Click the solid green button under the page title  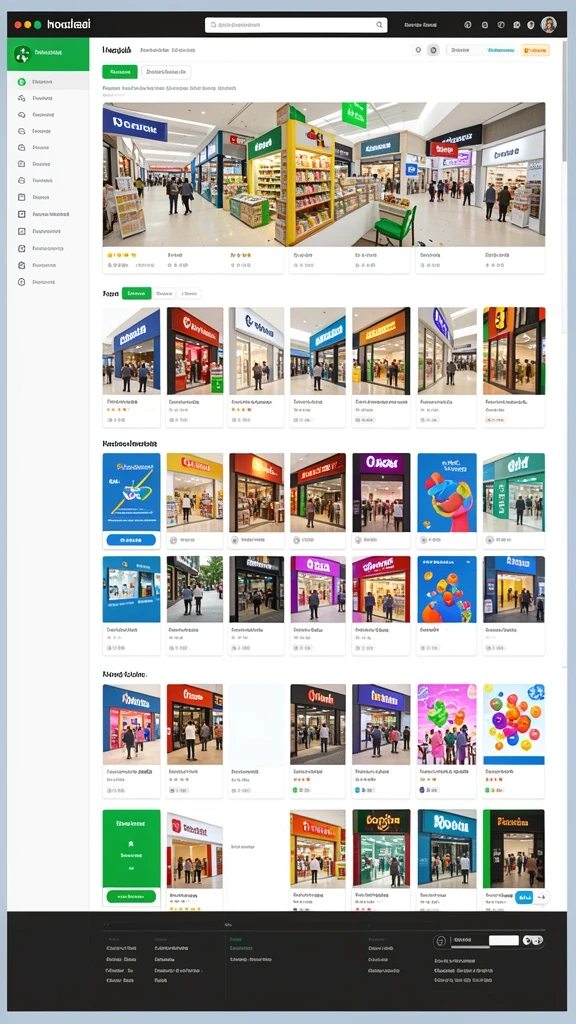pyautogui.click(x=120, y=72)
